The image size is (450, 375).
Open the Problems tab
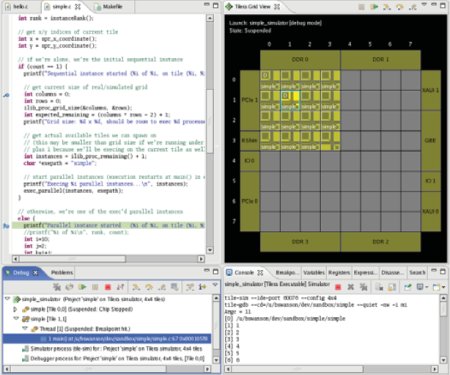click(x=62, y=272)
